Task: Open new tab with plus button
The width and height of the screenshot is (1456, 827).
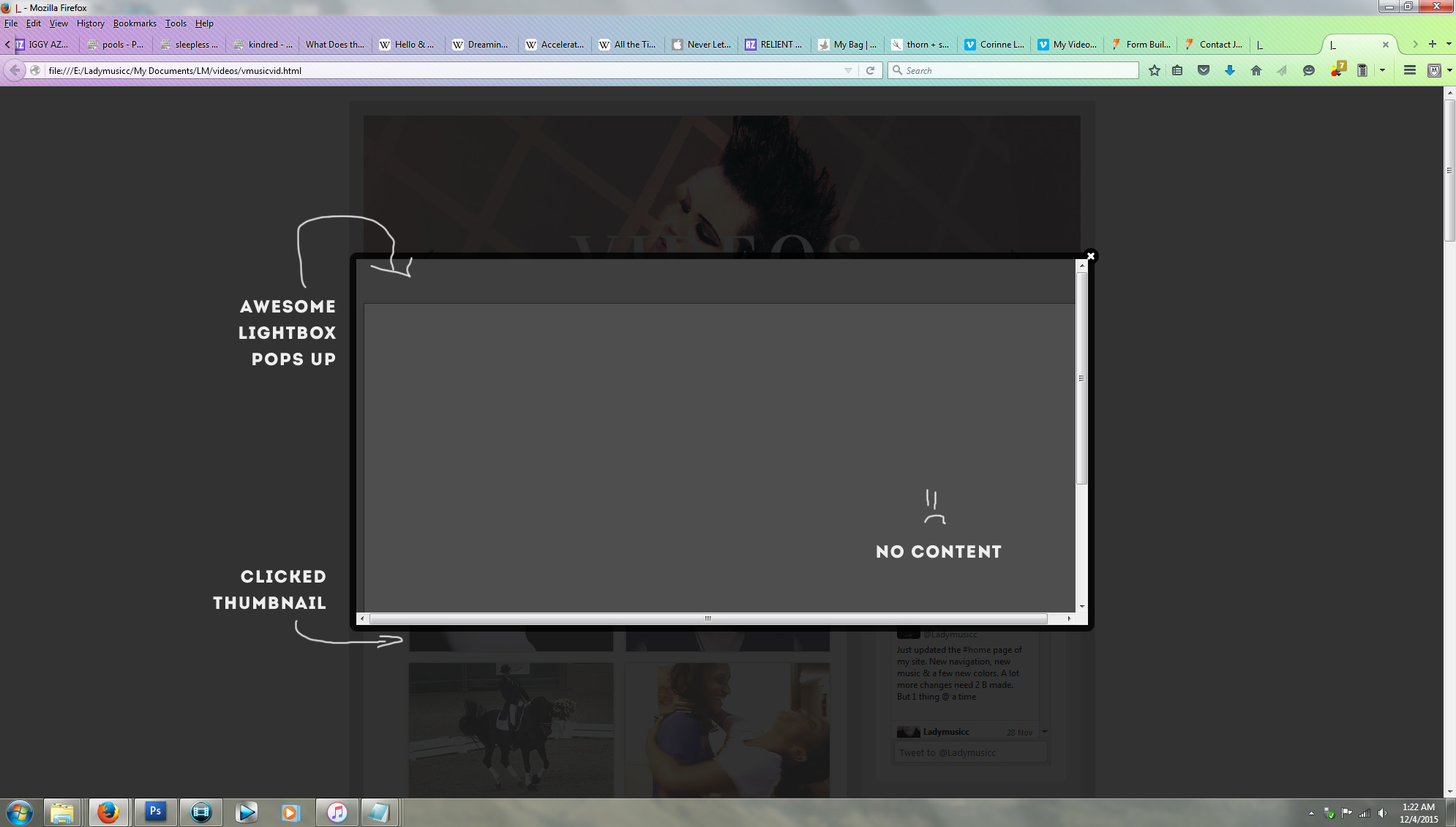Action: point(1433,44)
